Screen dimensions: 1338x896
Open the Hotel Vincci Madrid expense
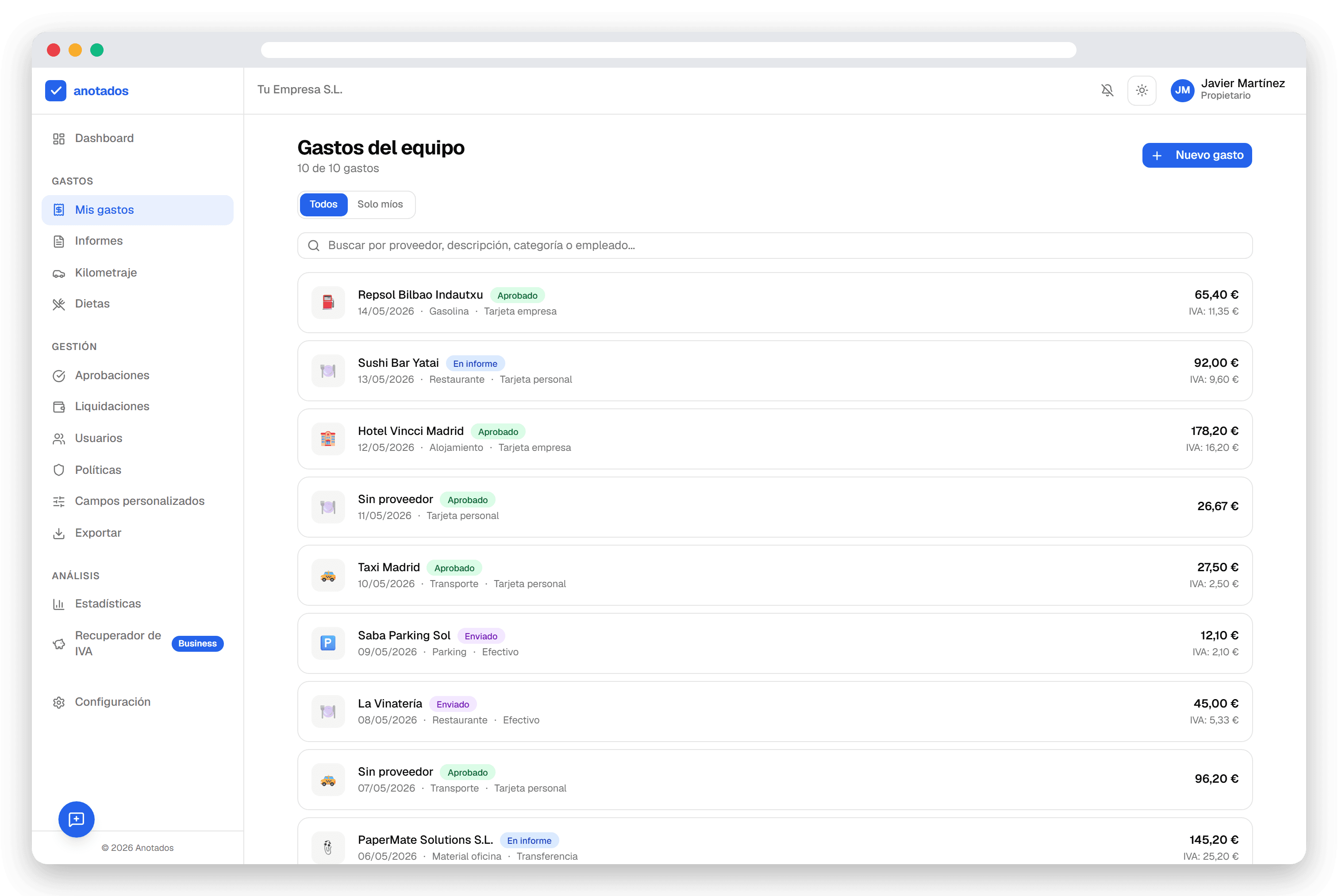pyautogui.click(x=775, y=439)
